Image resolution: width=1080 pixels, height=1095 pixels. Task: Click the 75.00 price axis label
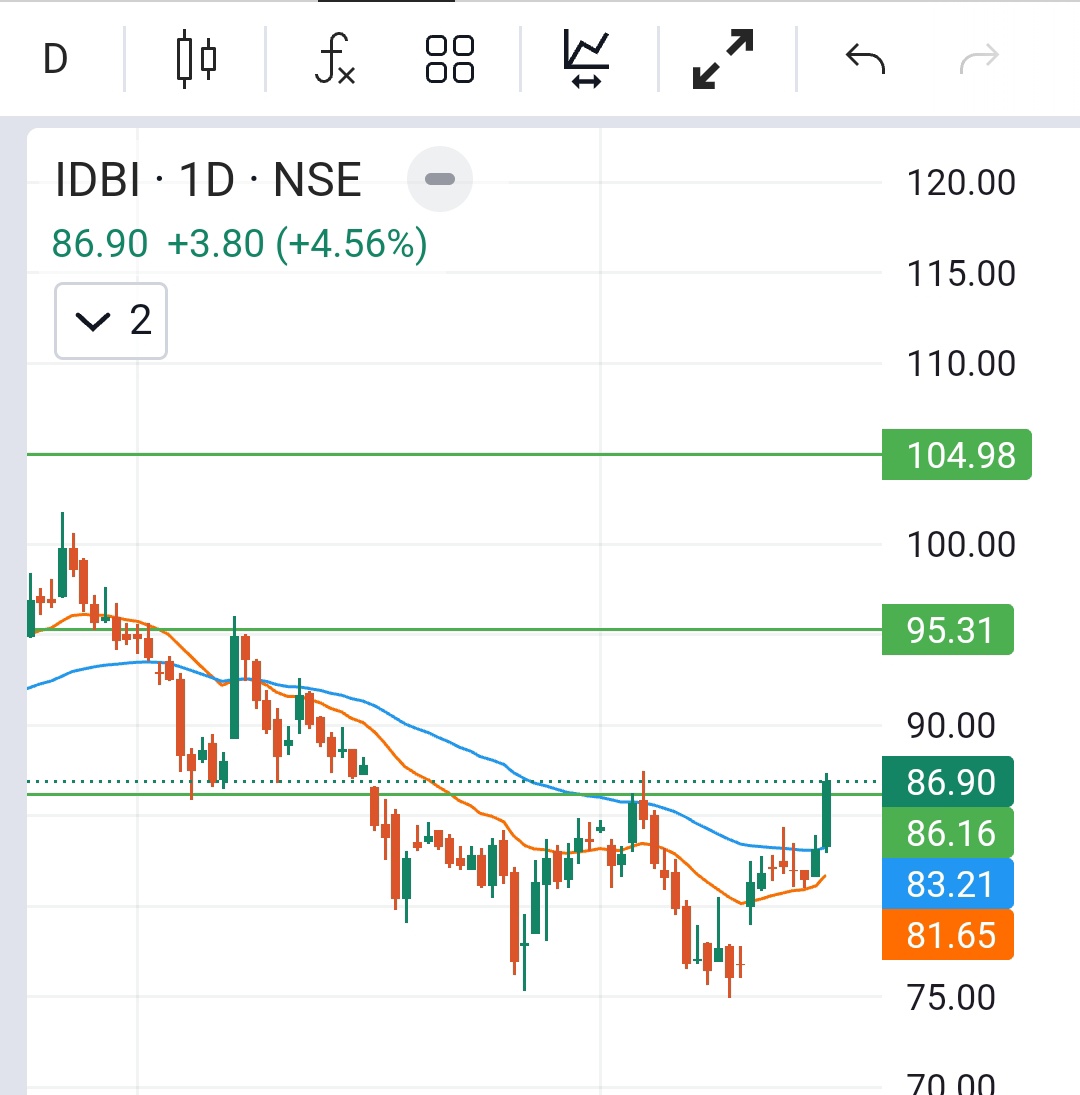point(951,997)
